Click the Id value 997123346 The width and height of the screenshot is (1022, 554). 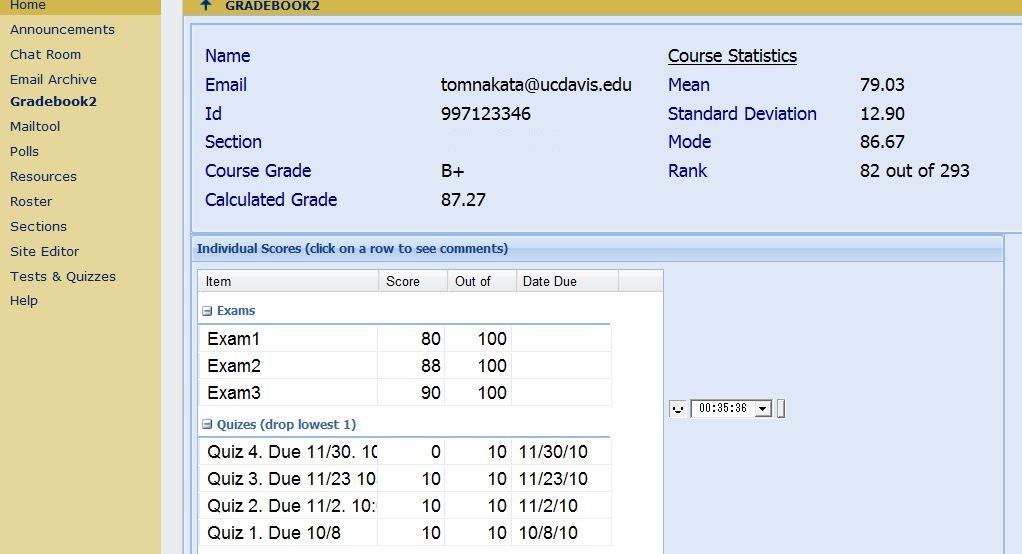click(x=486, y=113)
